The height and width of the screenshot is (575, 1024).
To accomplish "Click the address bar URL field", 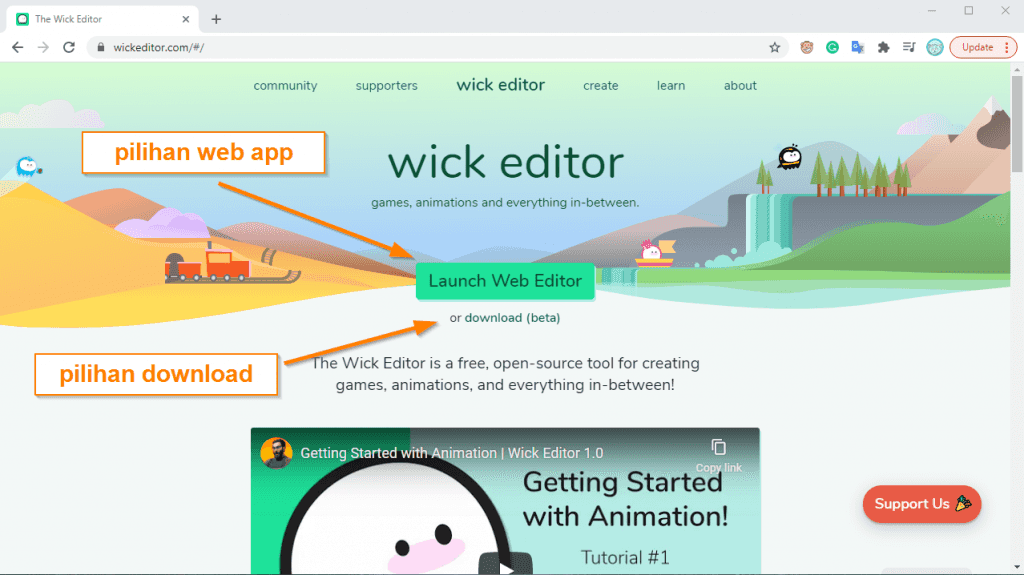I will click(x=438, y=47).
